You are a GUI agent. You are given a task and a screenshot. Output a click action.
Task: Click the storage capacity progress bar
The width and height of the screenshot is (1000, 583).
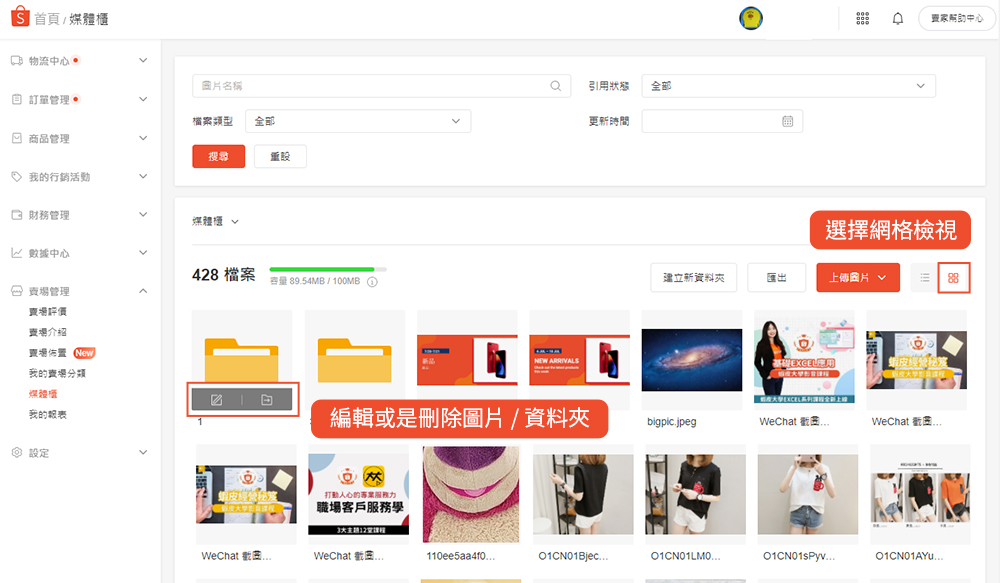(328, 270)
